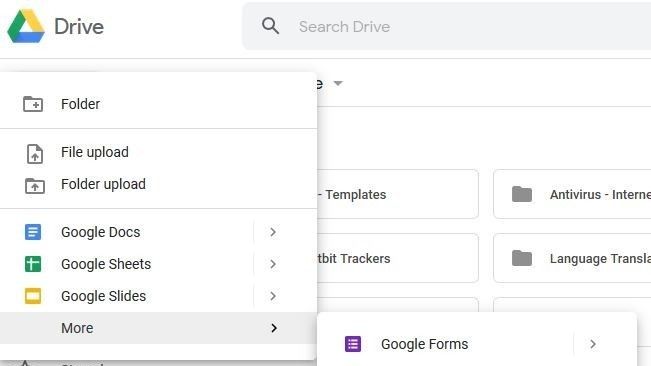
Task: Click the search magnifier icon
Action: 270,26
